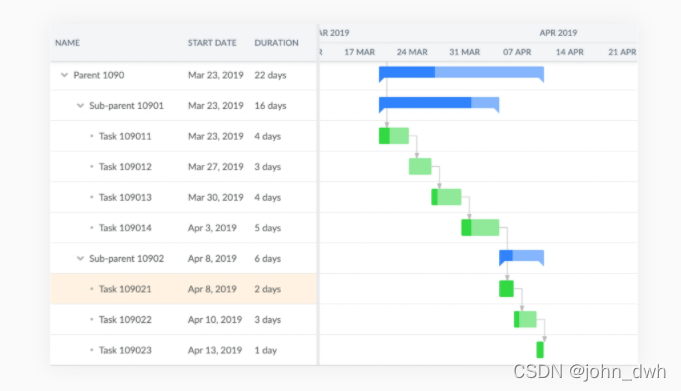Click the Apr 10, 2019 start date cell
The width and height of the screenshot is (681, 391).
(x=215, y=320)
